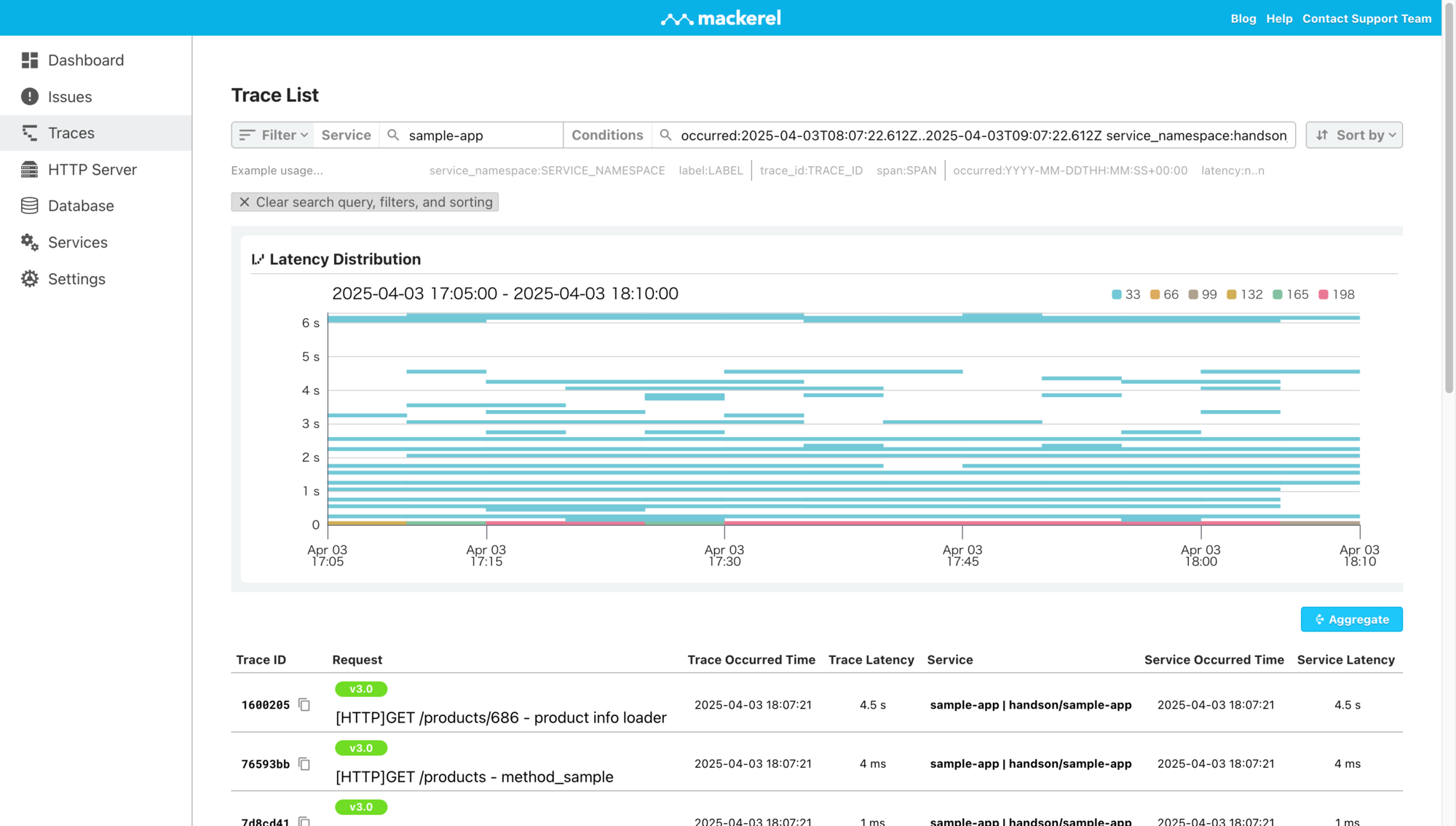Viewport: 1456px width, 826px height.
Task: Click the 132 legend color swatch
Action: (x=1232, y=295)
